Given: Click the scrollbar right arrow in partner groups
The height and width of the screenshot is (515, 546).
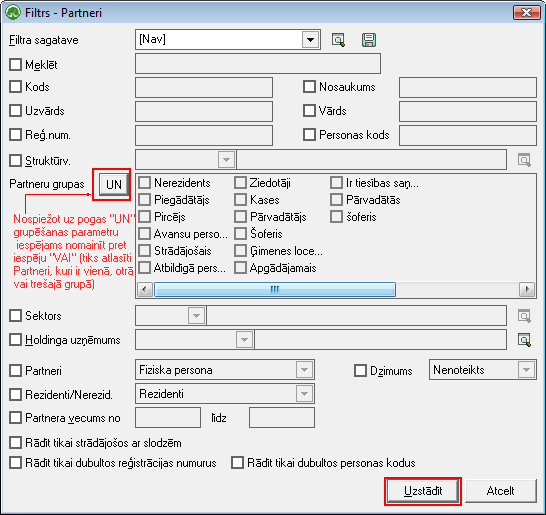Looking at the screenshot, I should click(x=527, y=289).
